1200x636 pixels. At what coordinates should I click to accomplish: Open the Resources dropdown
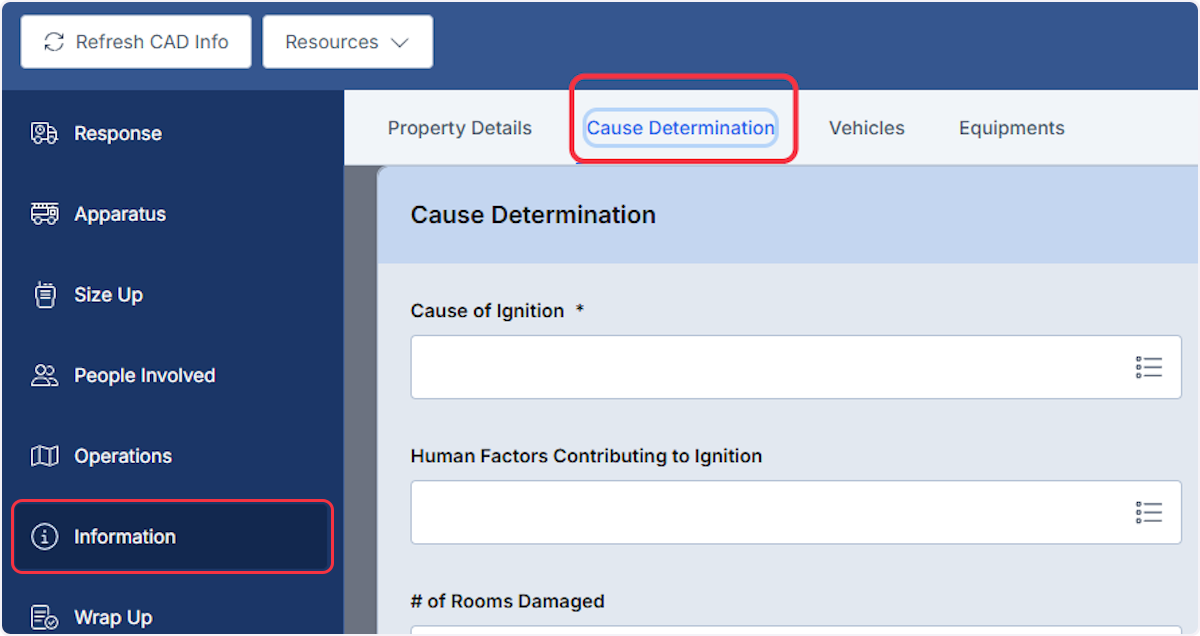[x=348, y=42]
